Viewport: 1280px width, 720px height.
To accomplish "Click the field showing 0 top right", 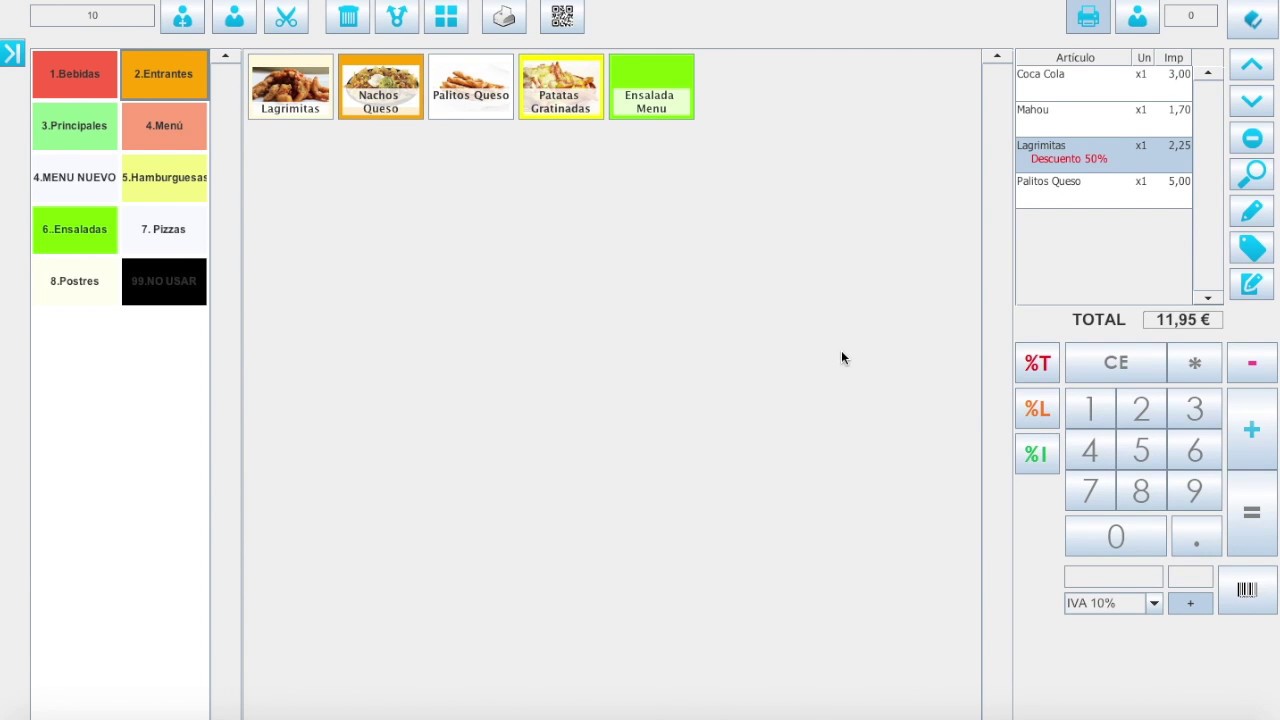I will pyautogui.click(x=1190, y=15).
